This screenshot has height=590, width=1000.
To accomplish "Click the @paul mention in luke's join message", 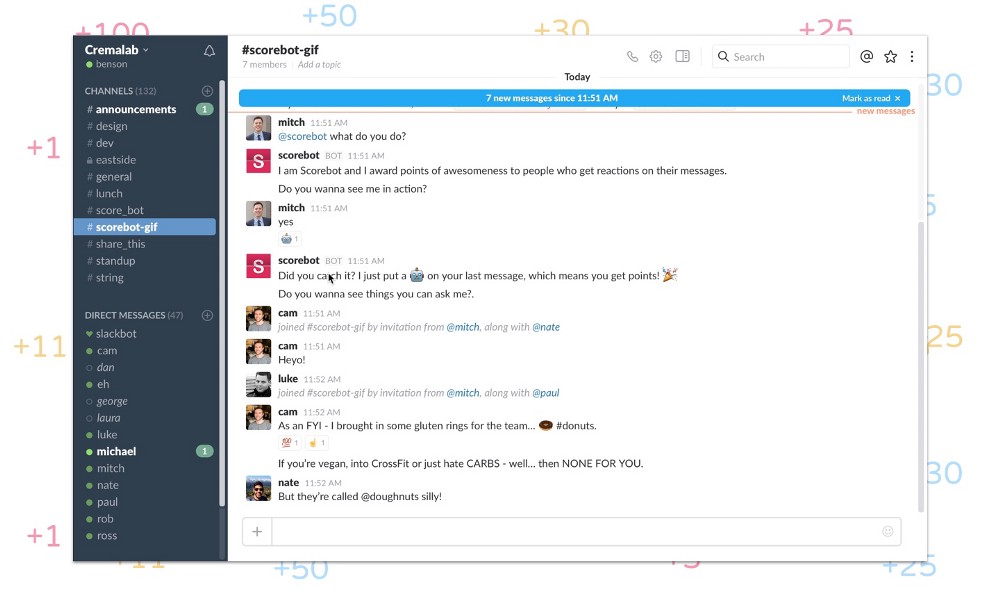I will [545, 393].
